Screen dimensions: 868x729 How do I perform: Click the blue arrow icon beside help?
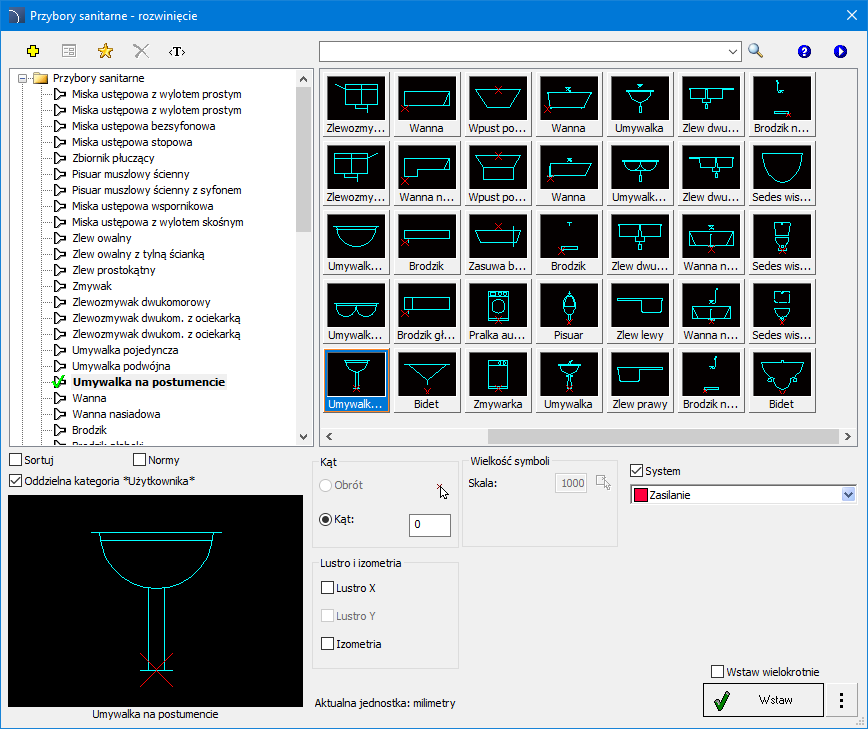(840, 51)
